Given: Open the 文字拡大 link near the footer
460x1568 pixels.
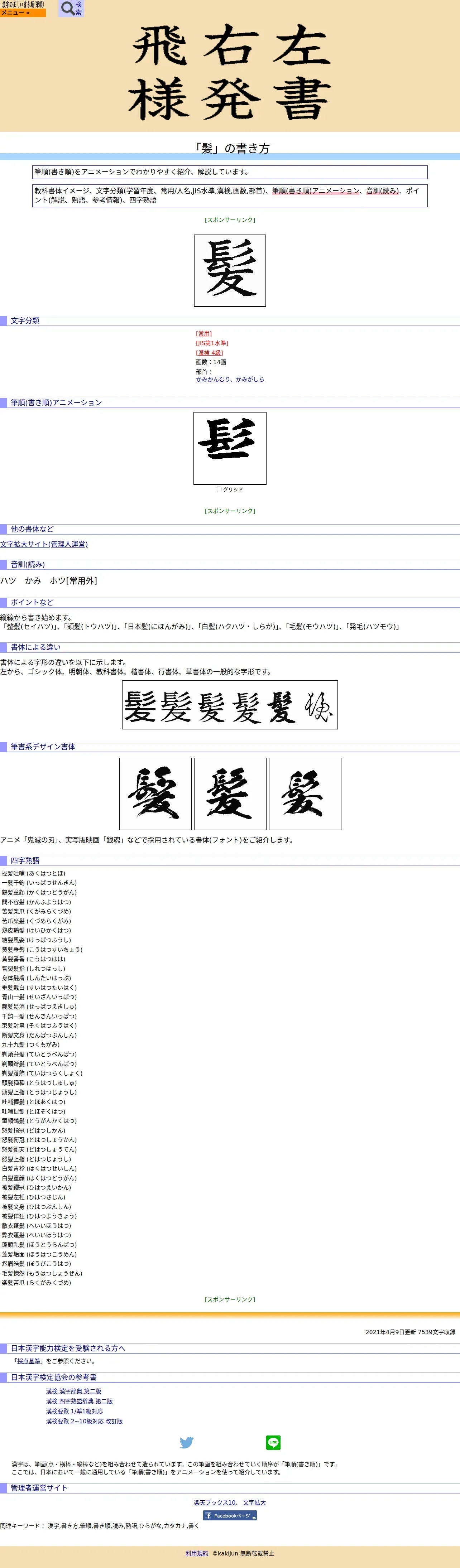Looking at the screenshot, I should point(254,1503).
